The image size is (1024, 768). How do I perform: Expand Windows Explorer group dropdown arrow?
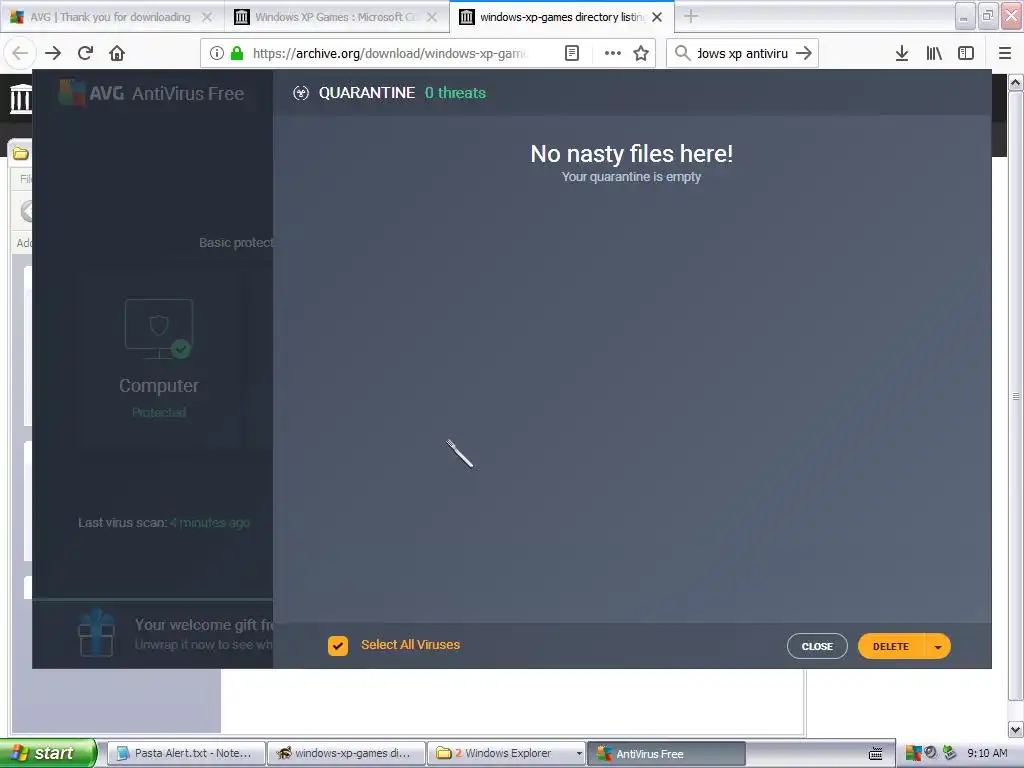(x=579, y=754)
